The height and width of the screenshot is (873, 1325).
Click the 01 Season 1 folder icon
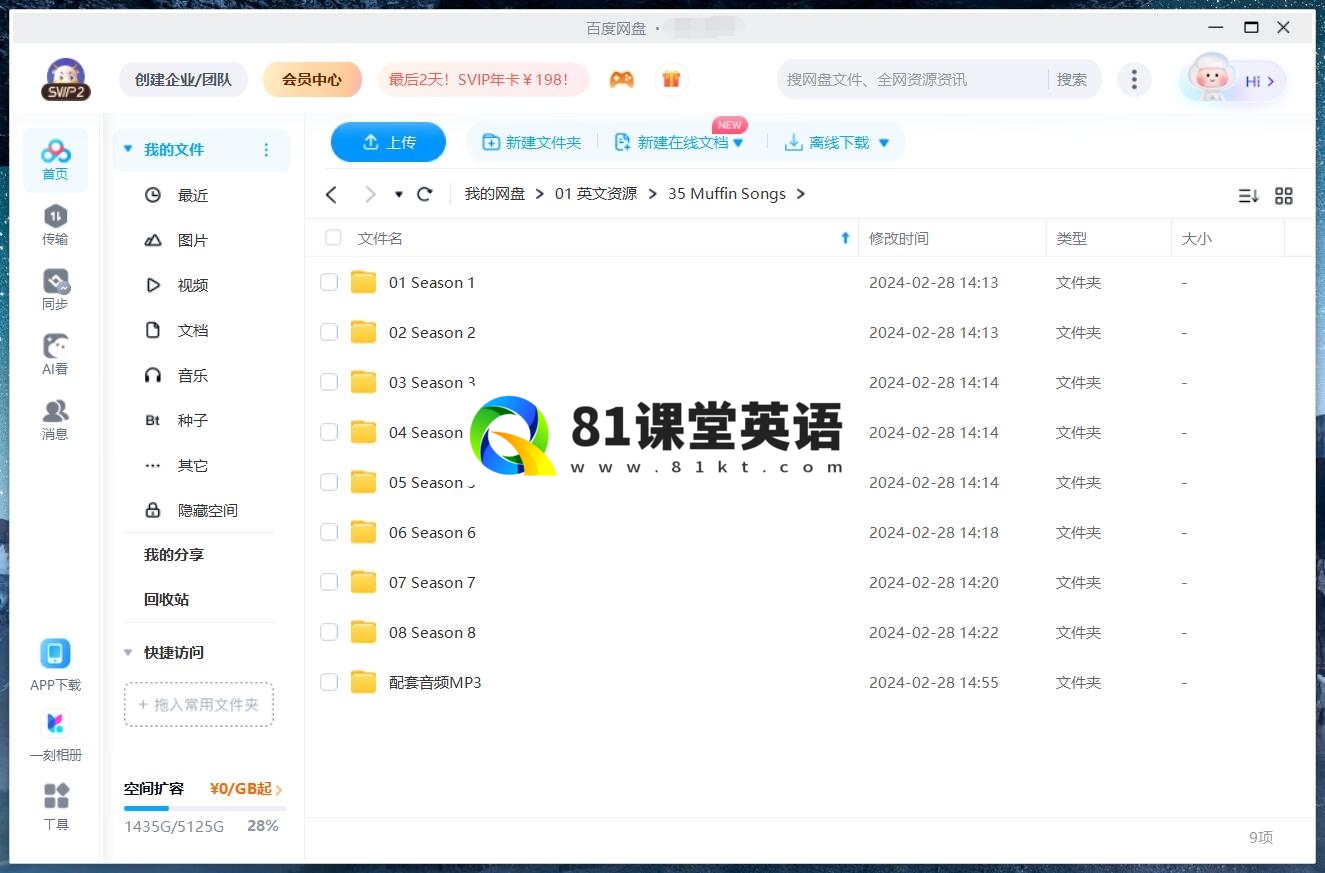click(363, 282)
